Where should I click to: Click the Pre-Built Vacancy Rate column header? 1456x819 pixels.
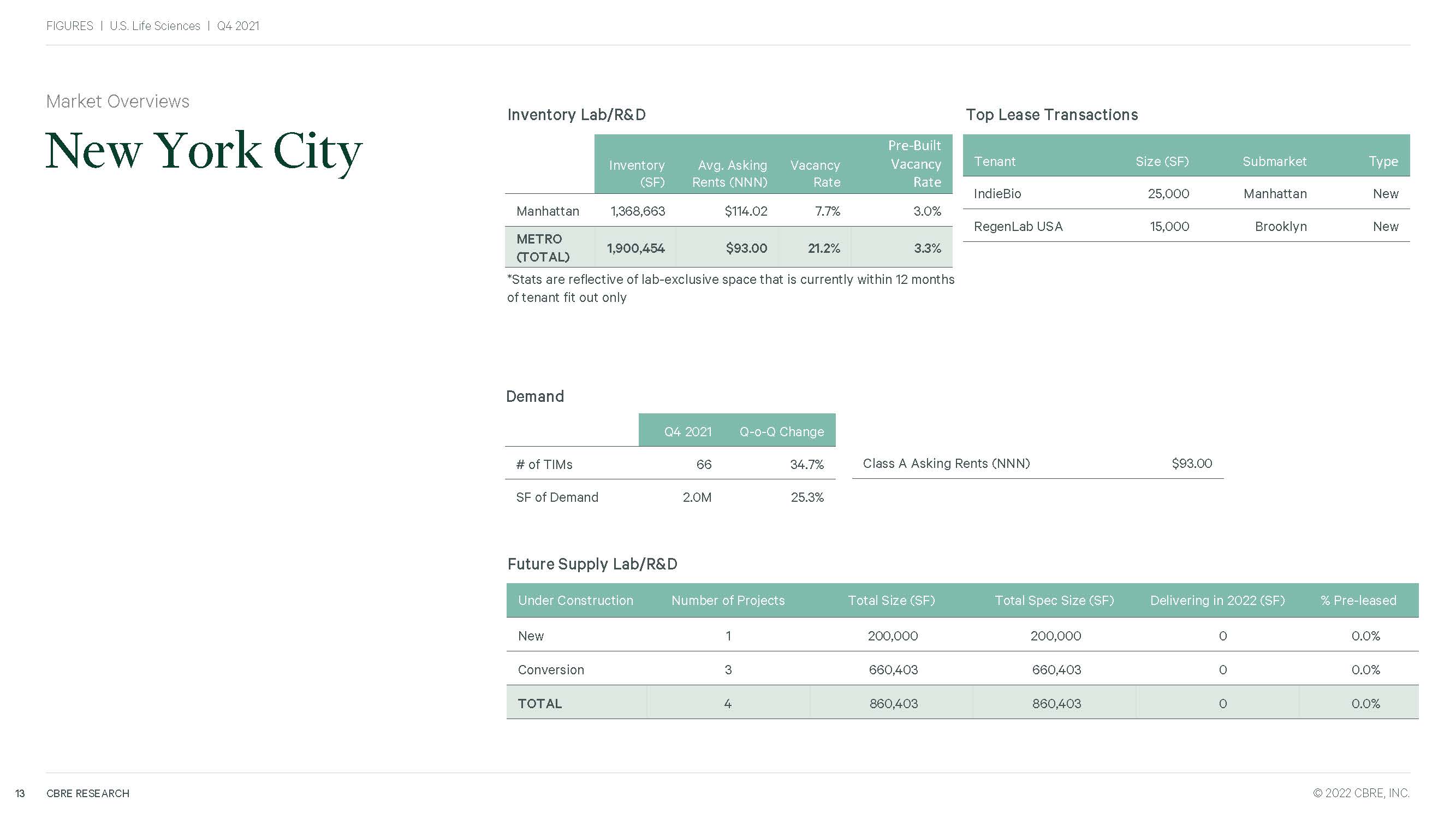coord(914,164)
